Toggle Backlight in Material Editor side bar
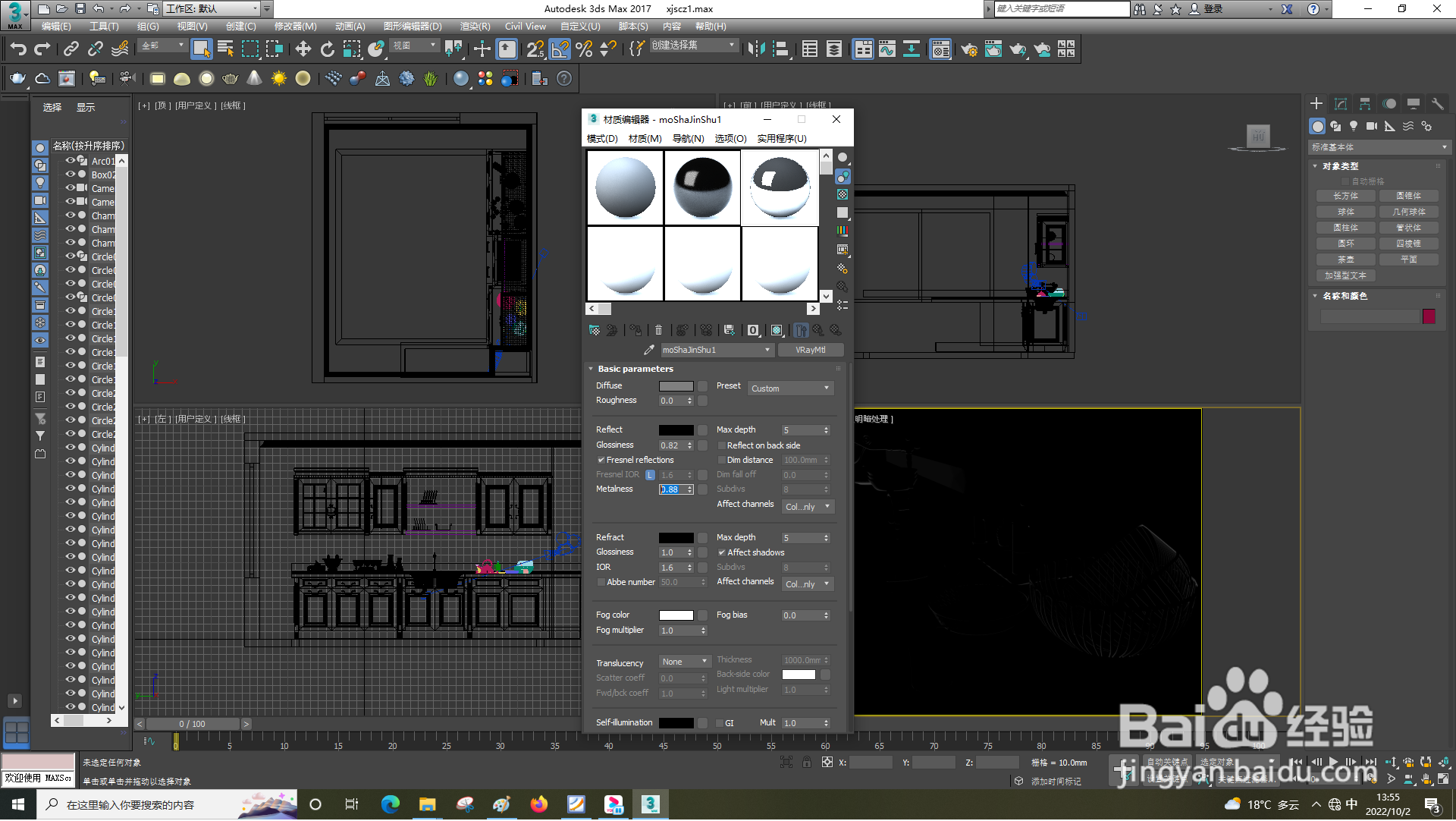 coord(843,177)
